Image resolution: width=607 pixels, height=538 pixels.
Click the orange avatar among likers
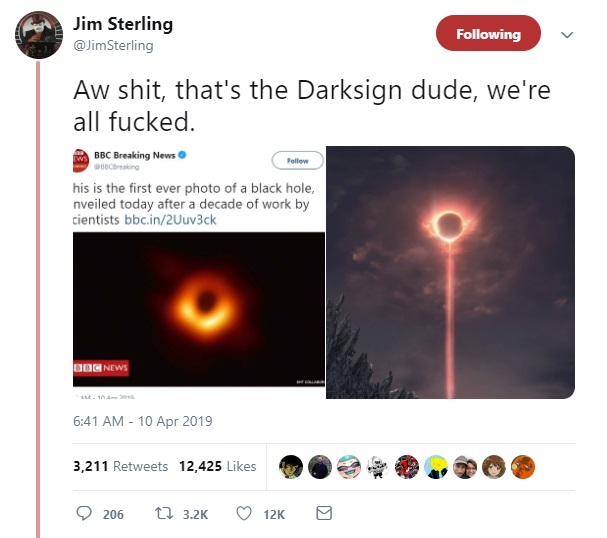523,467
